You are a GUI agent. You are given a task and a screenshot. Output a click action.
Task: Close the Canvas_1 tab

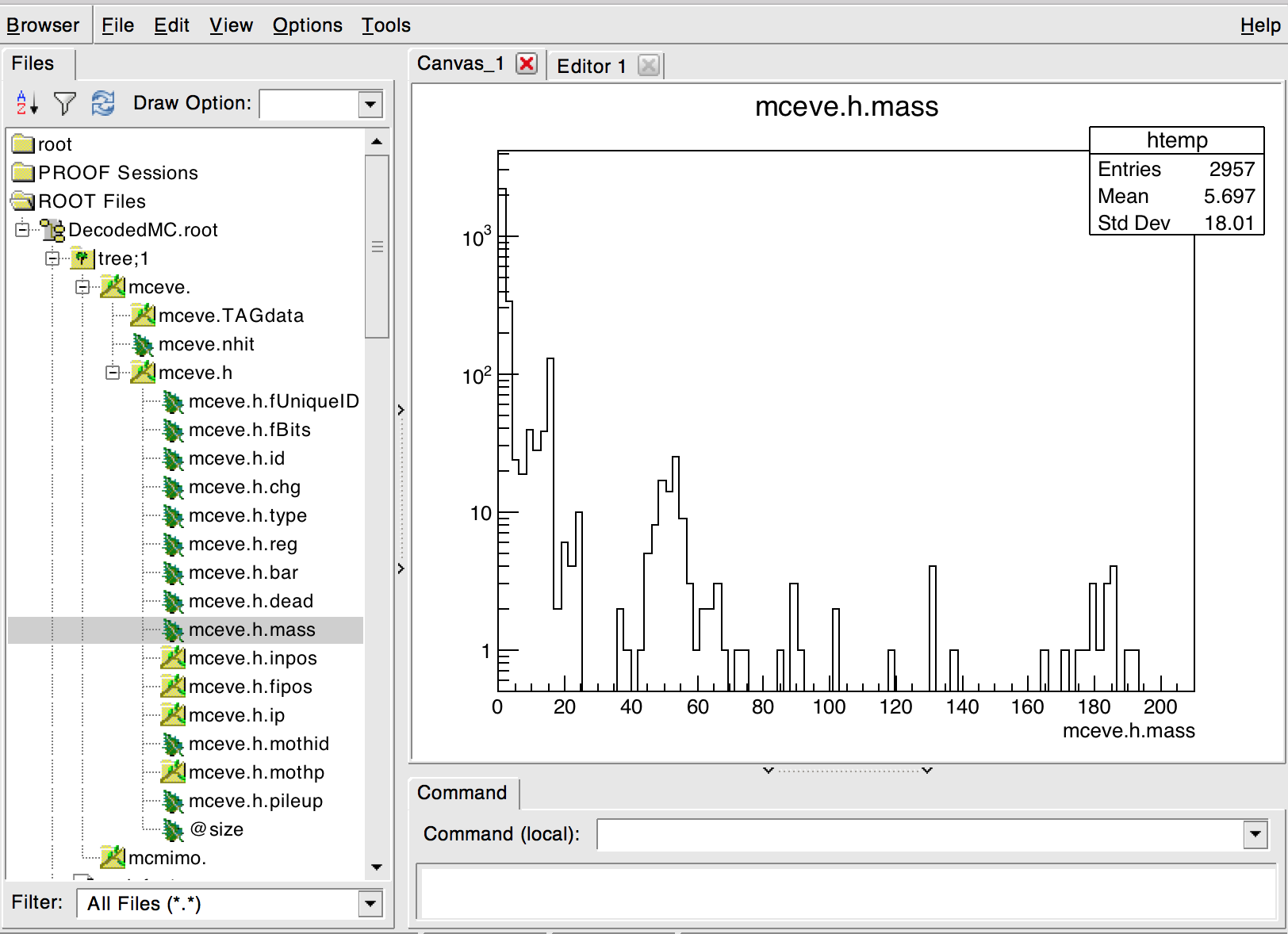coord(527,63)
